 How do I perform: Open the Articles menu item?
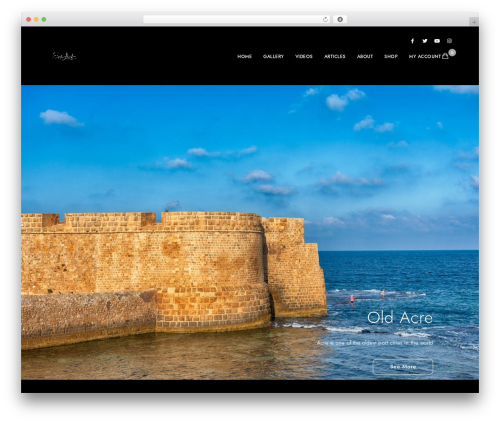pyautogui.click(x=335, y=56)
